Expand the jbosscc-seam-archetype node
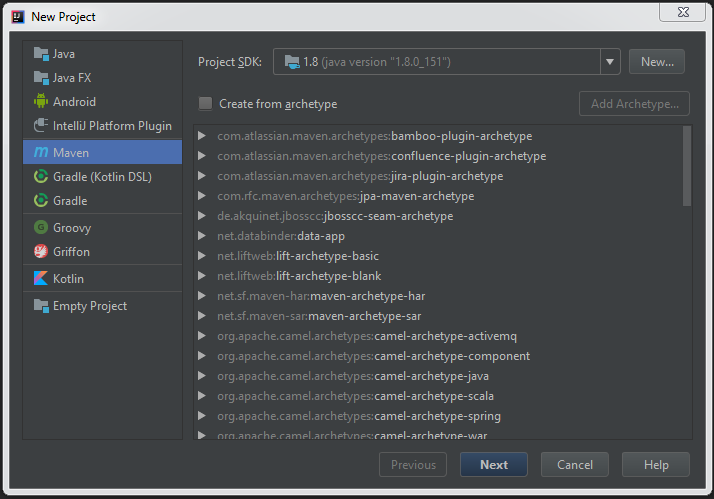This screenshot has width=714, height=499. coord(202,216)
